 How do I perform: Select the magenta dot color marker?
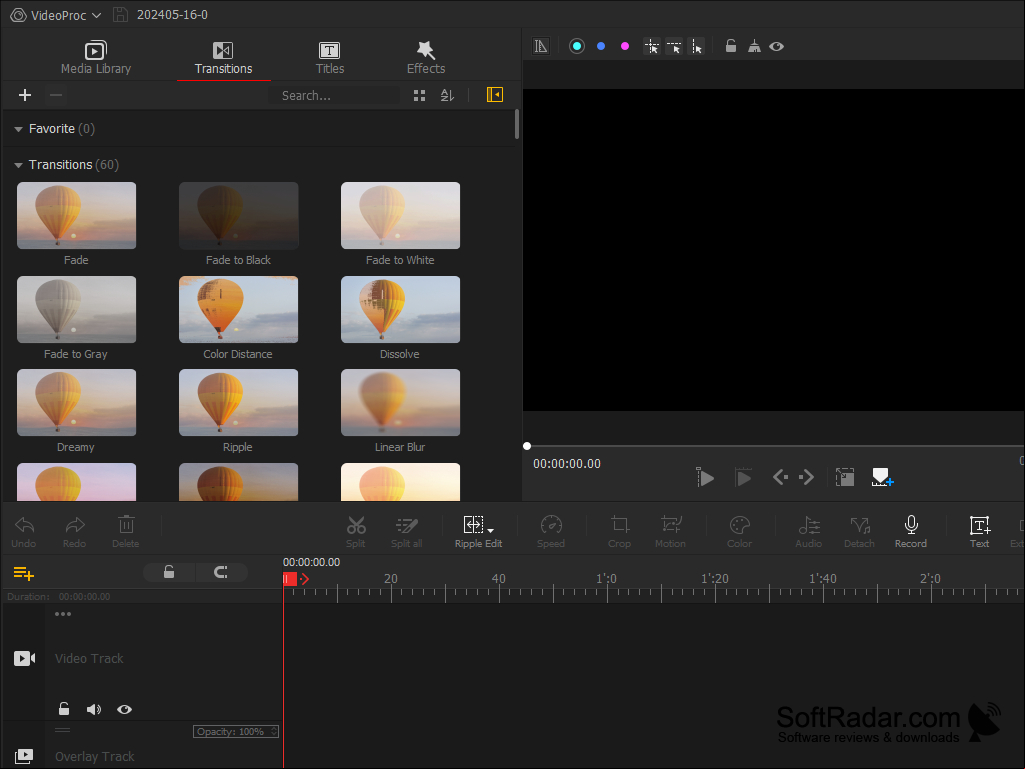tap(625, 46)
